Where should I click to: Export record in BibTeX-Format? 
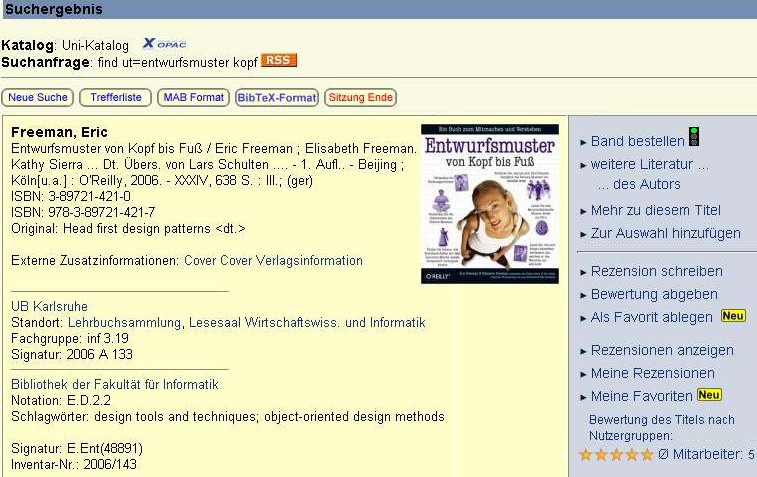[277, 98]
